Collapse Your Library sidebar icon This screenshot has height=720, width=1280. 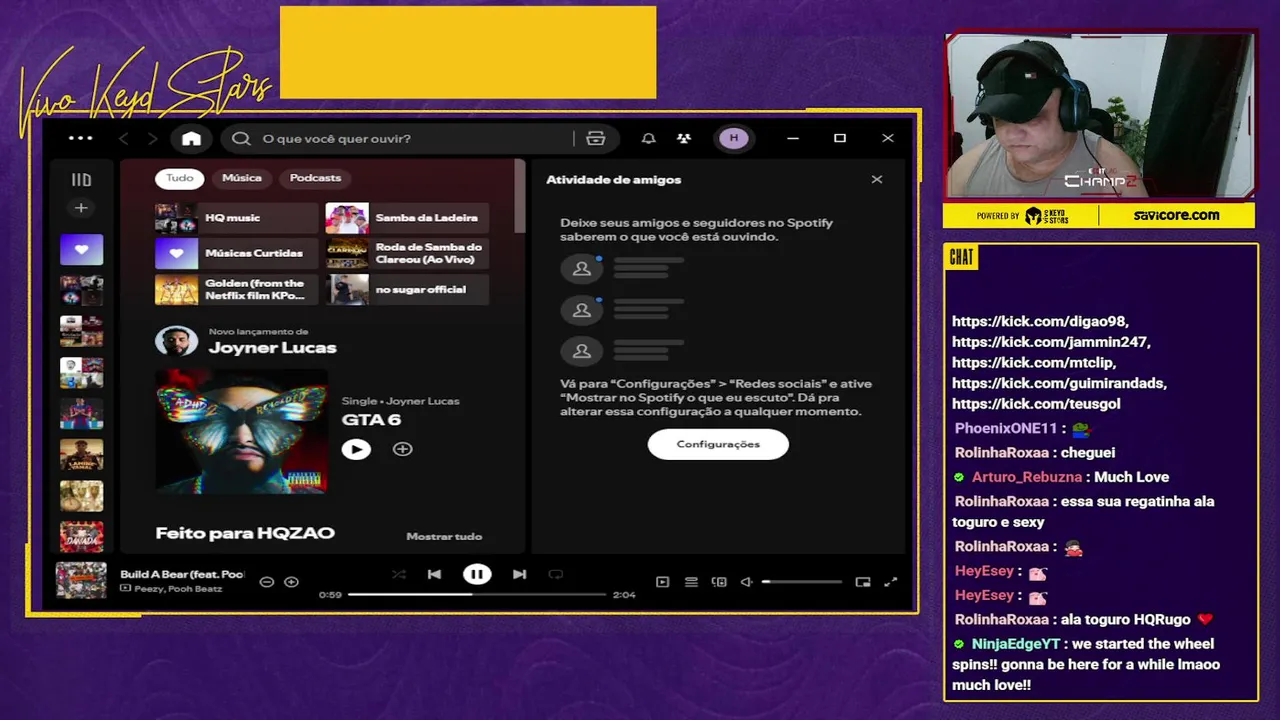(x=81, y=180)
